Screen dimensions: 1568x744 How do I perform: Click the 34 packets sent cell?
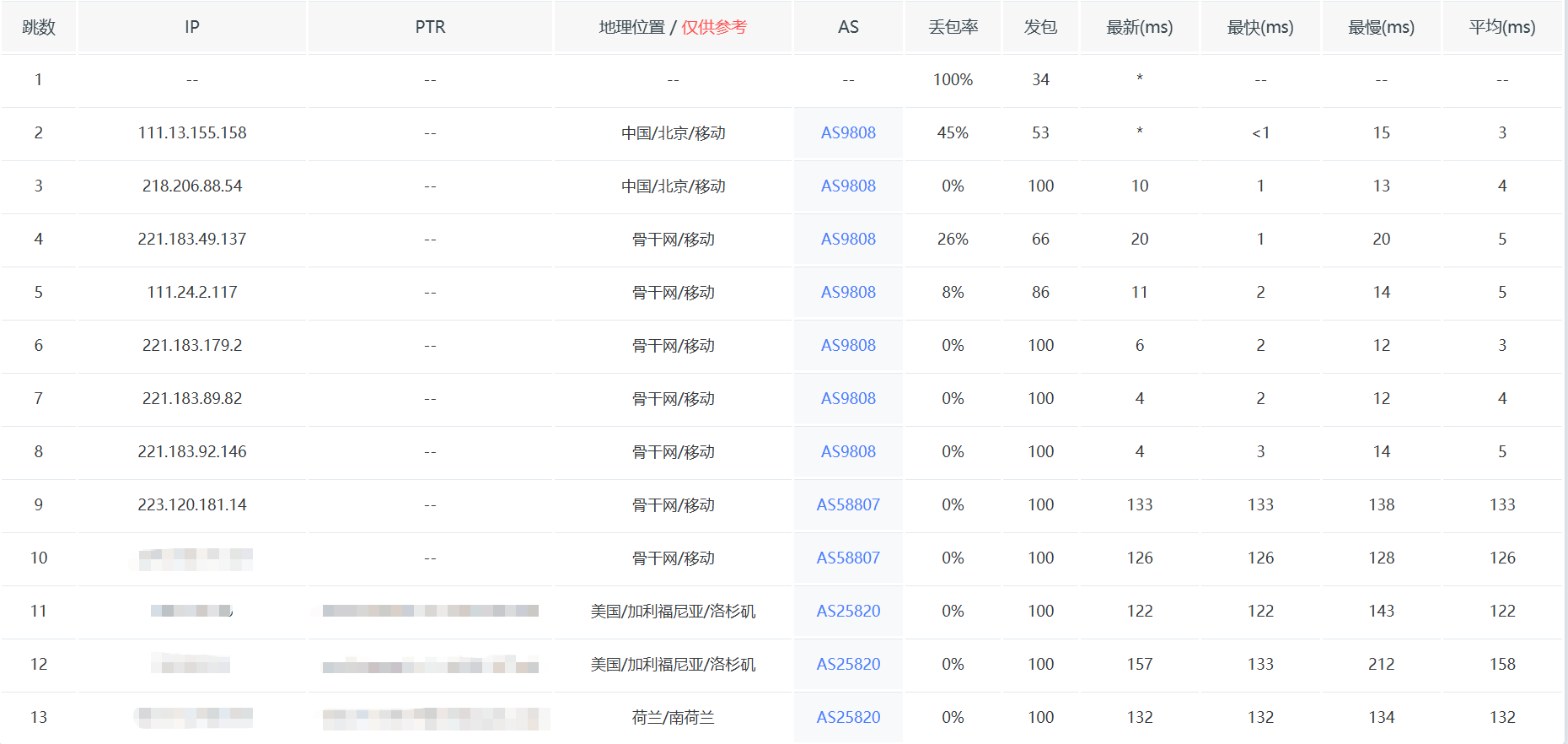pyautogui.click(x=1040, y=79)
